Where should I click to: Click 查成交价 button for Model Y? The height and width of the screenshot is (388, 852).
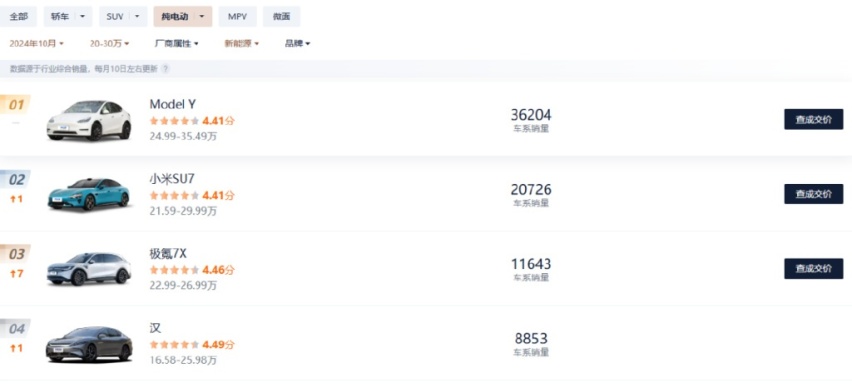[813, 120]
